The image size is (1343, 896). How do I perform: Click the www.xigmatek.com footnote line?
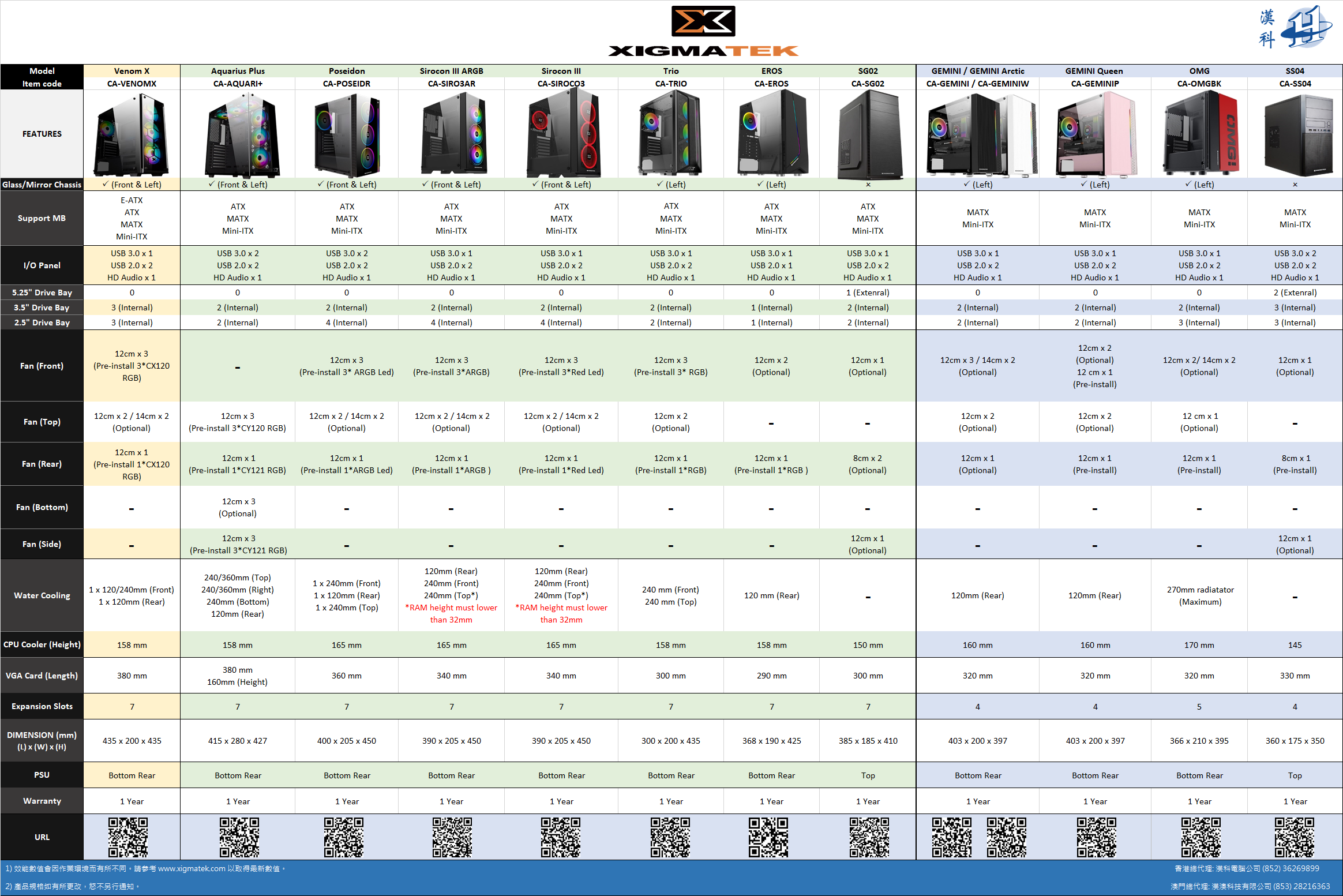146,868
